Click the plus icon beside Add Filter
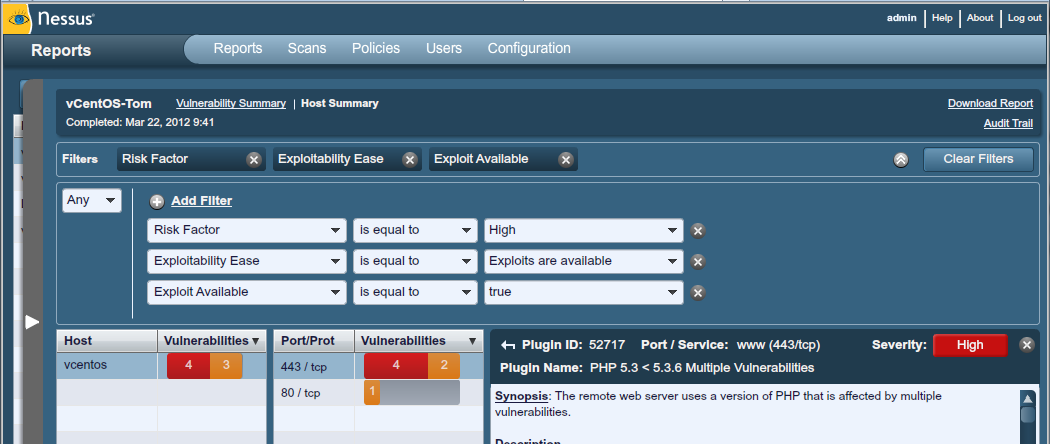 [x=157, y=202]
